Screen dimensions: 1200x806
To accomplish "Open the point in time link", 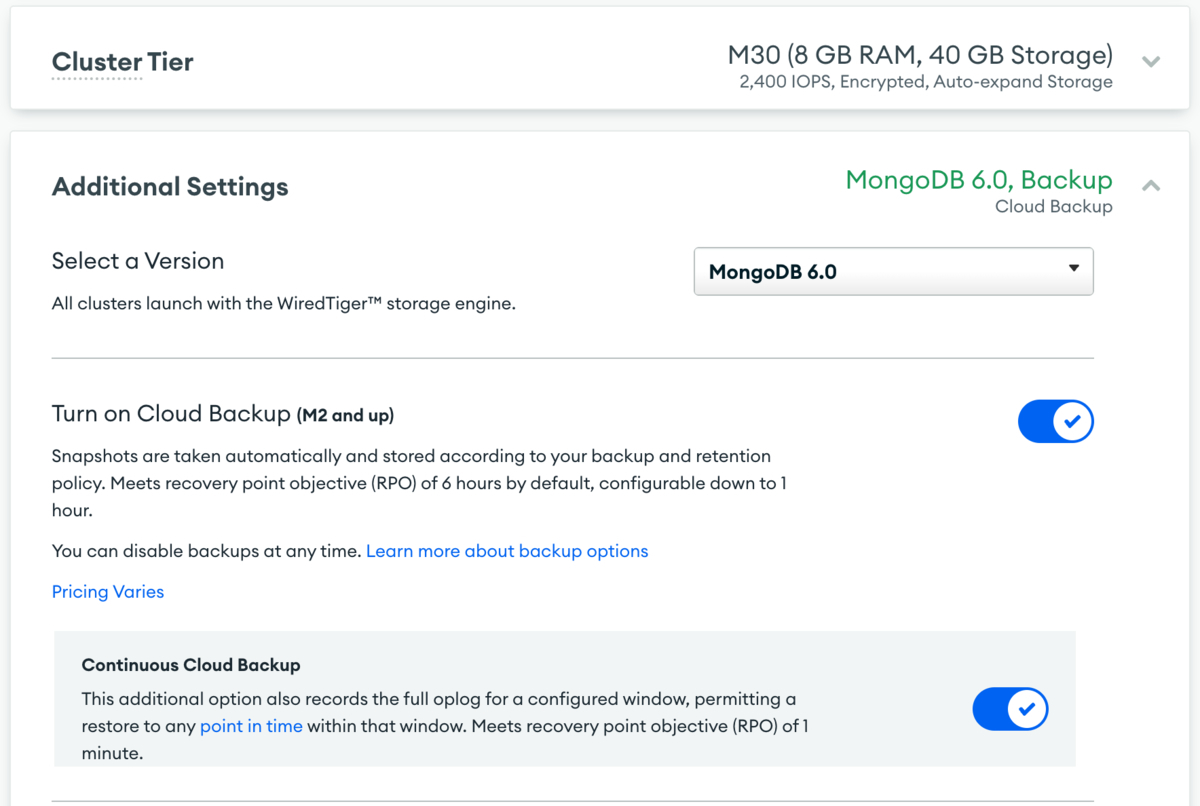I will pyautogui.click(x=251, y=725).
